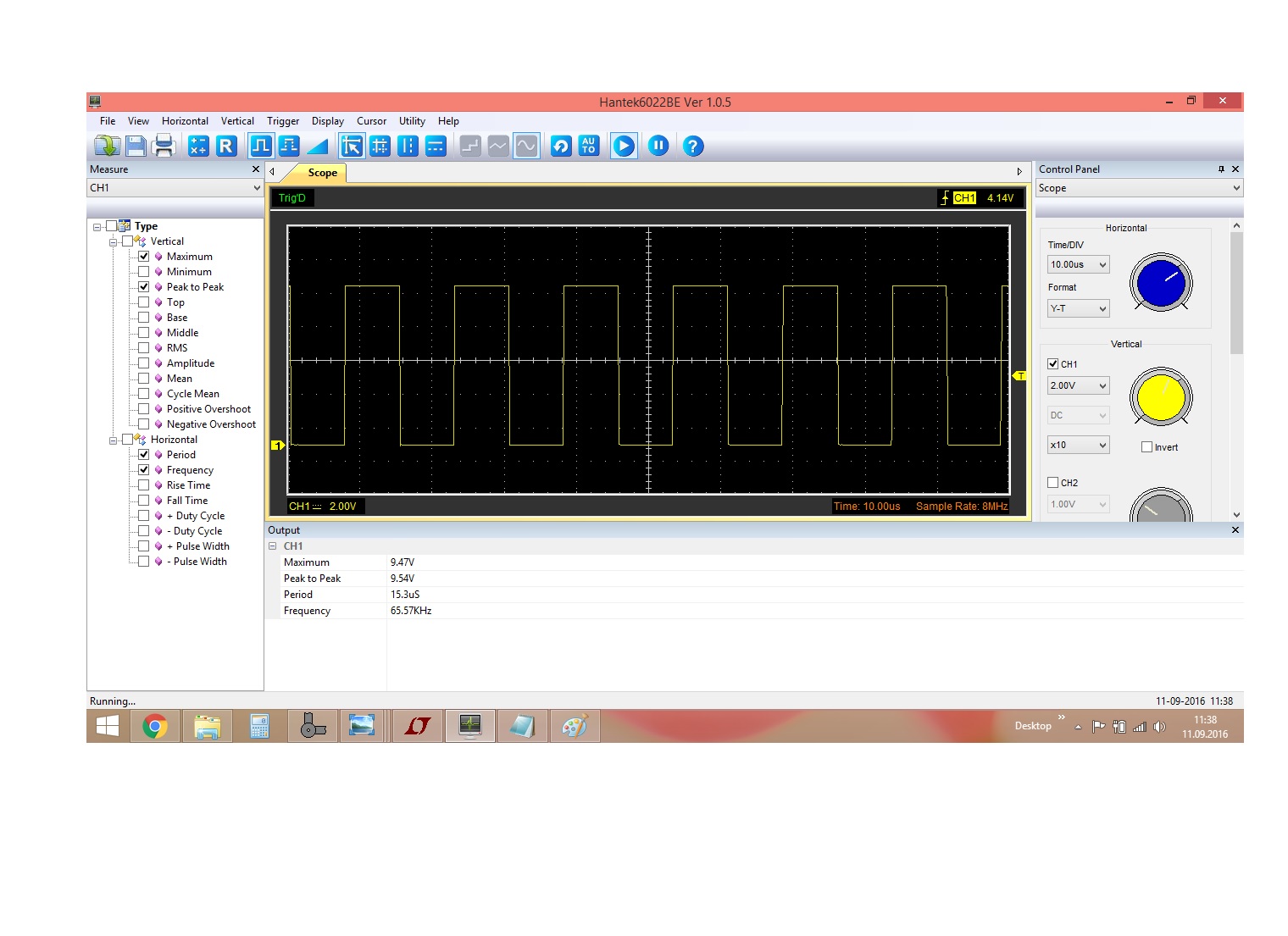Click the Save icon in the toolbar

point(136,147)
